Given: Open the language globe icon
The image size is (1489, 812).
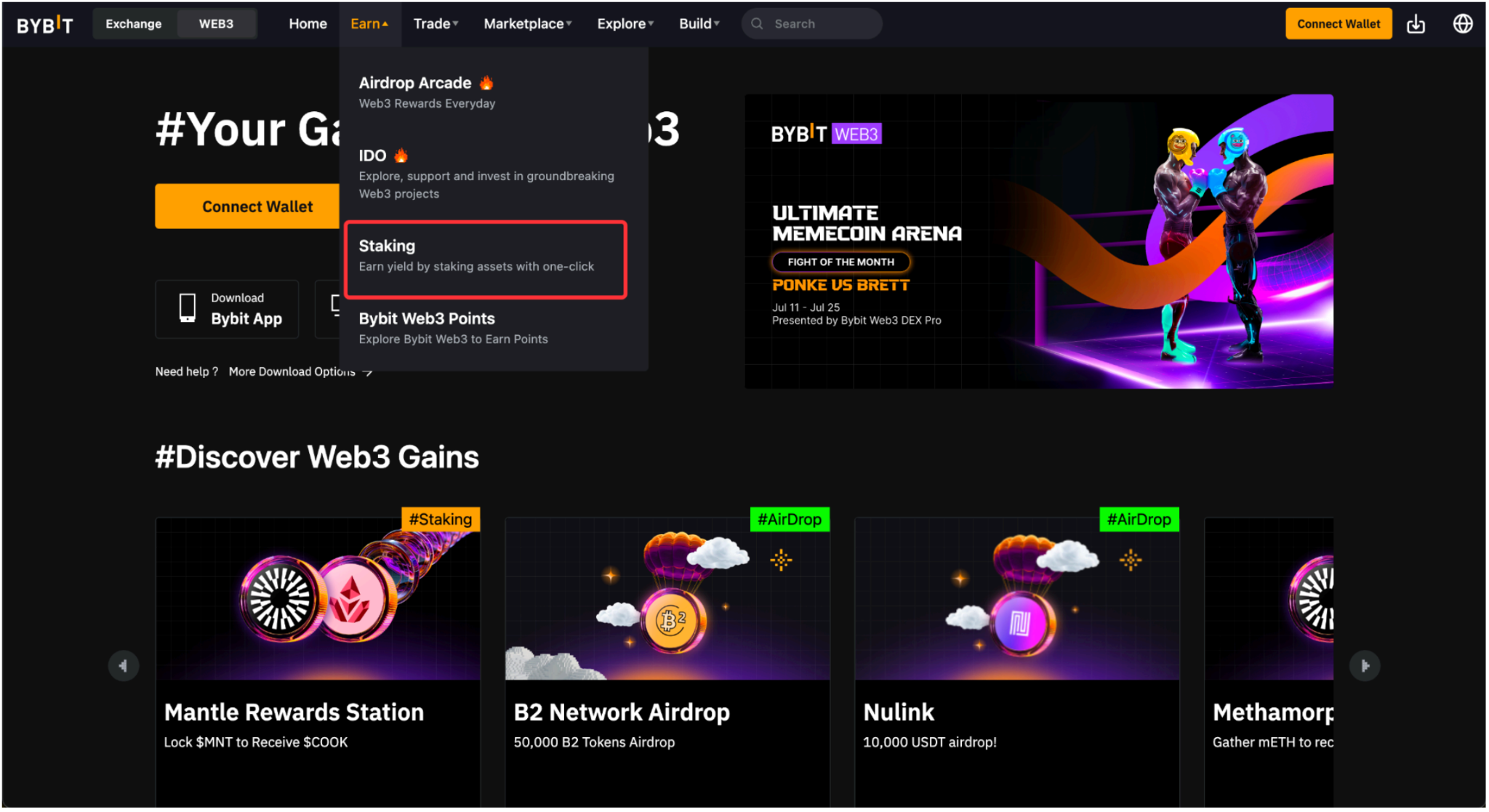Looking at the screenshot, I should tap(1462, 24).
